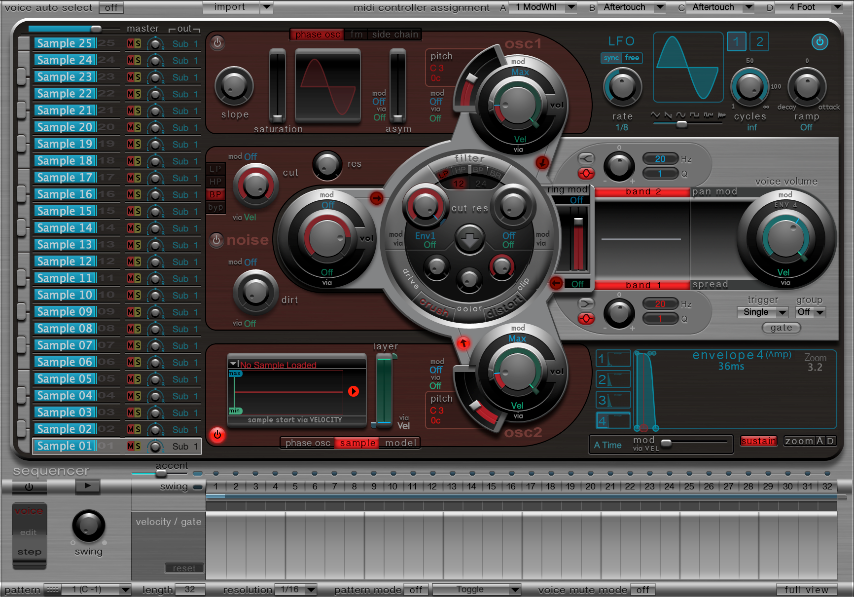
Task: Select EQ band 2 shelving icon
Action: tap(586, 158)
